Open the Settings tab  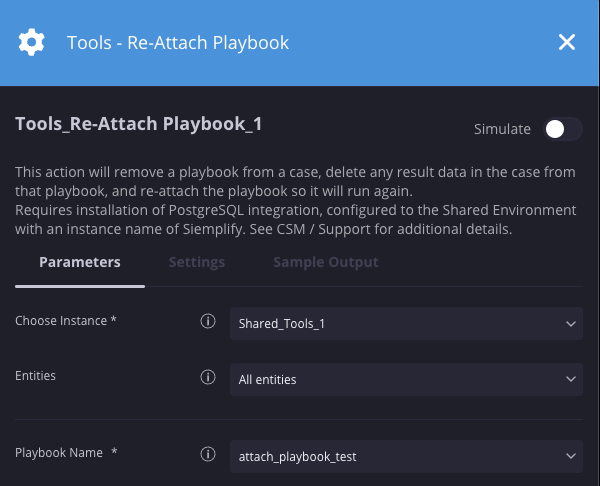pyautogui.click(x=196, y=262)
